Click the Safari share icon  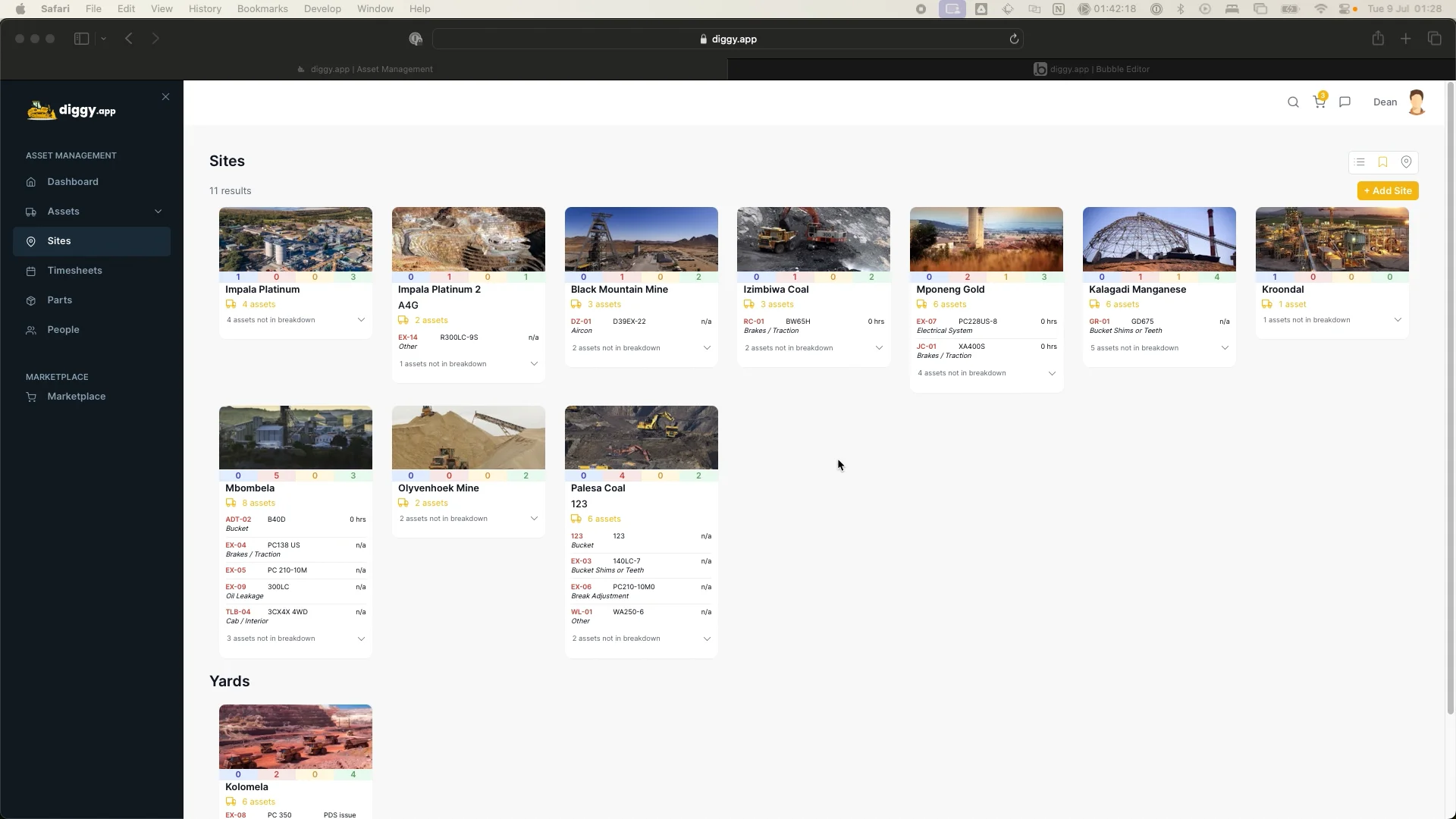point(1378,39)
